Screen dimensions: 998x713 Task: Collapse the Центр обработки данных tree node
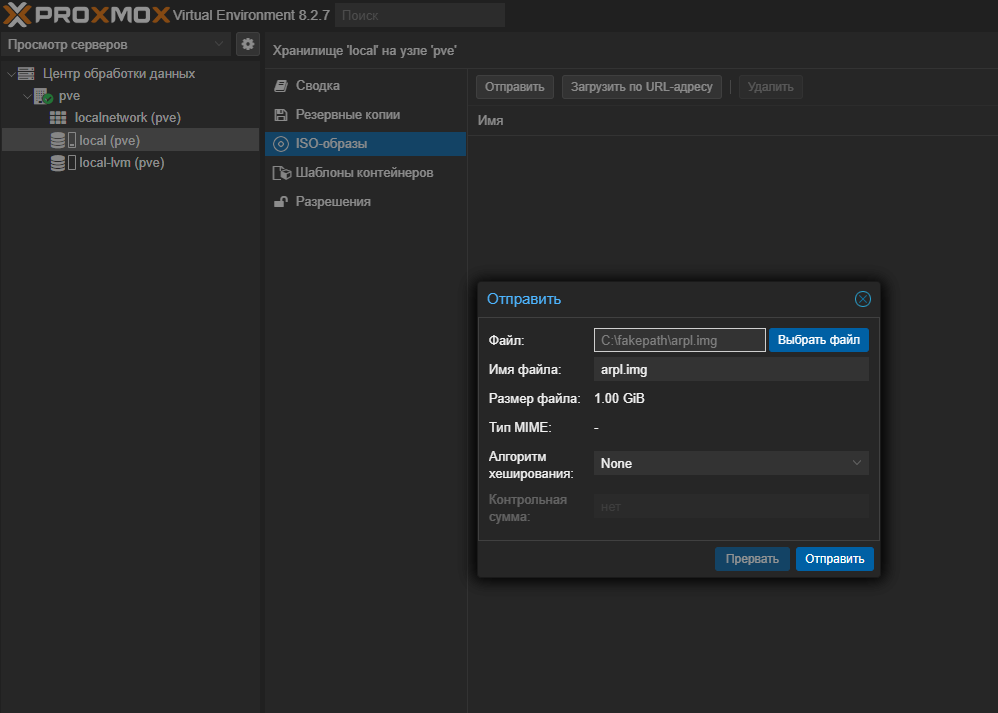(11, 74)
